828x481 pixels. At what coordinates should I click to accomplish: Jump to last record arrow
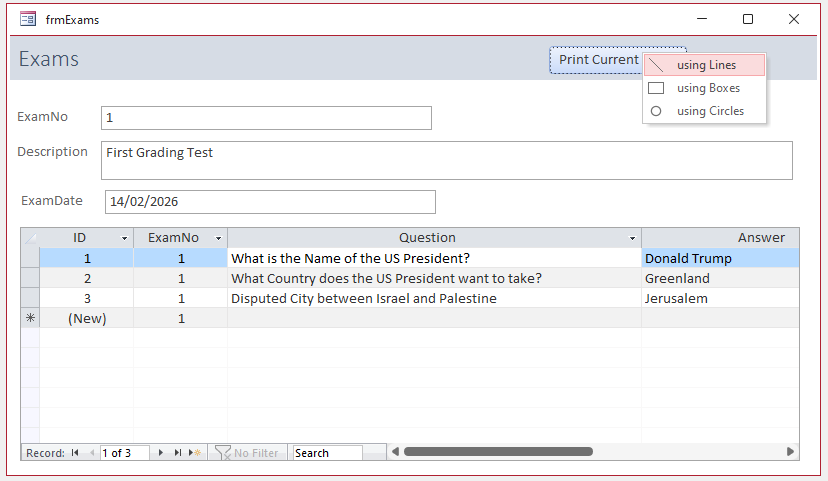coord(178,453)
